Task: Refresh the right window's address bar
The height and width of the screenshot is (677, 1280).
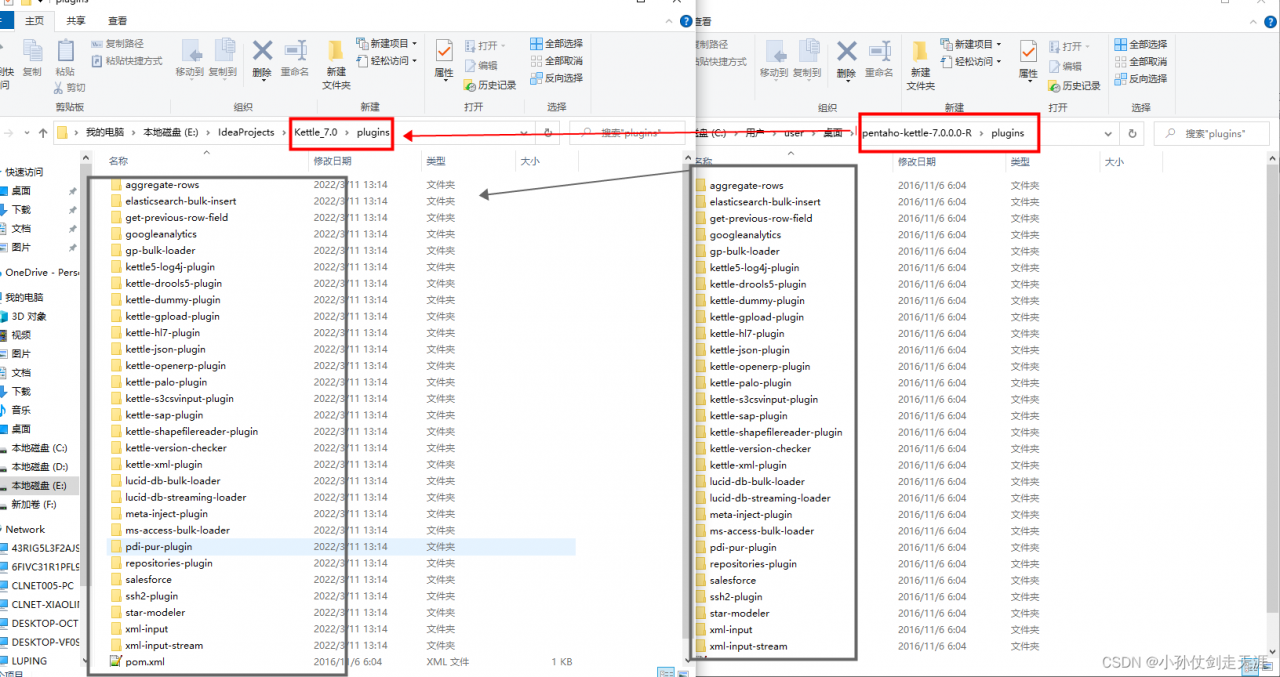Action: click(x=1132, y=133)
